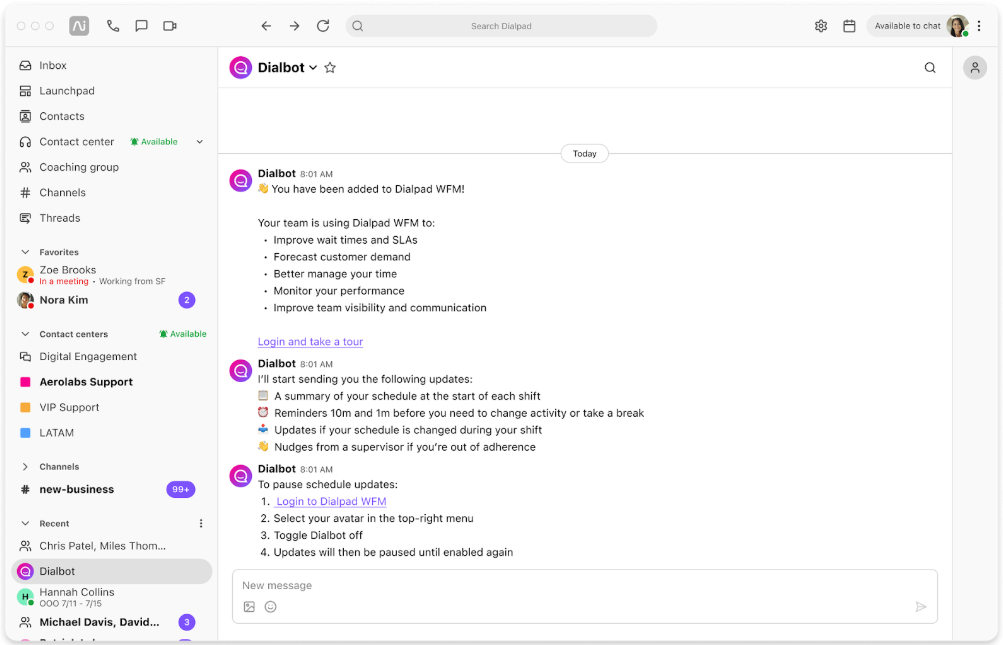1003x645 pixels.
Task: Open Hannah Collins conversation
Action: [112, 597]
